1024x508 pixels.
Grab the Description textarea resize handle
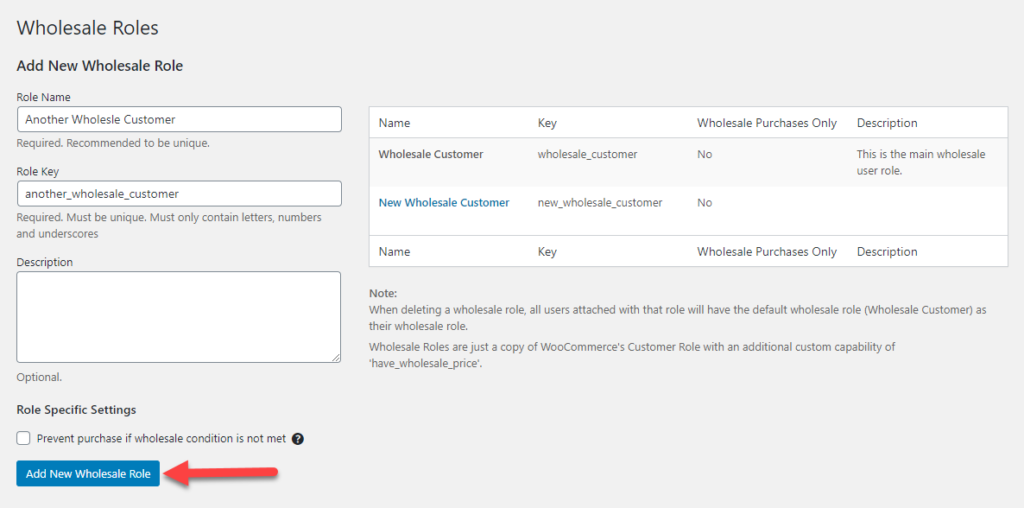point(336,357)
